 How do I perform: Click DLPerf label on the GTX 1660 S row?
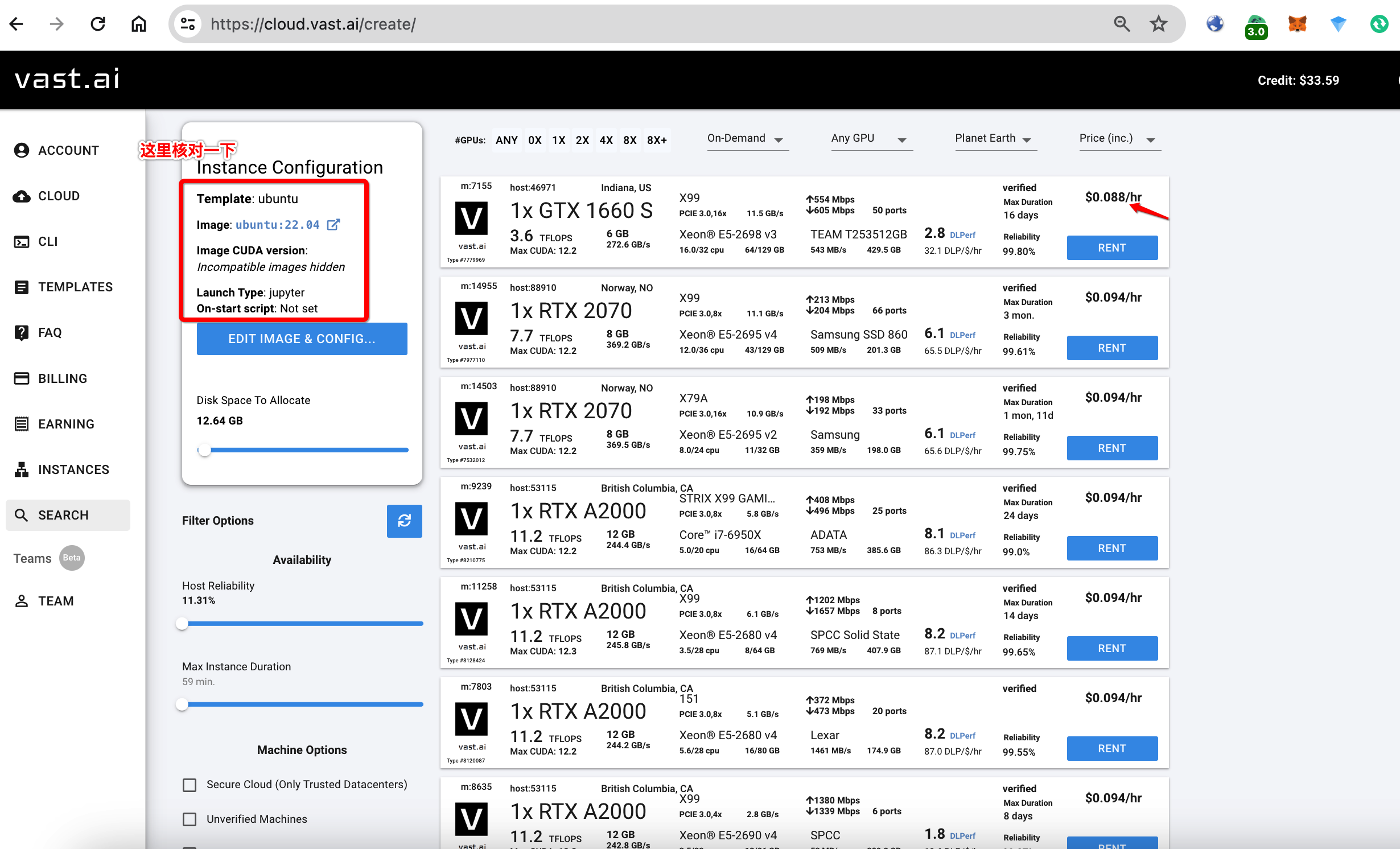pyautogui.click(x=962, y=235)
